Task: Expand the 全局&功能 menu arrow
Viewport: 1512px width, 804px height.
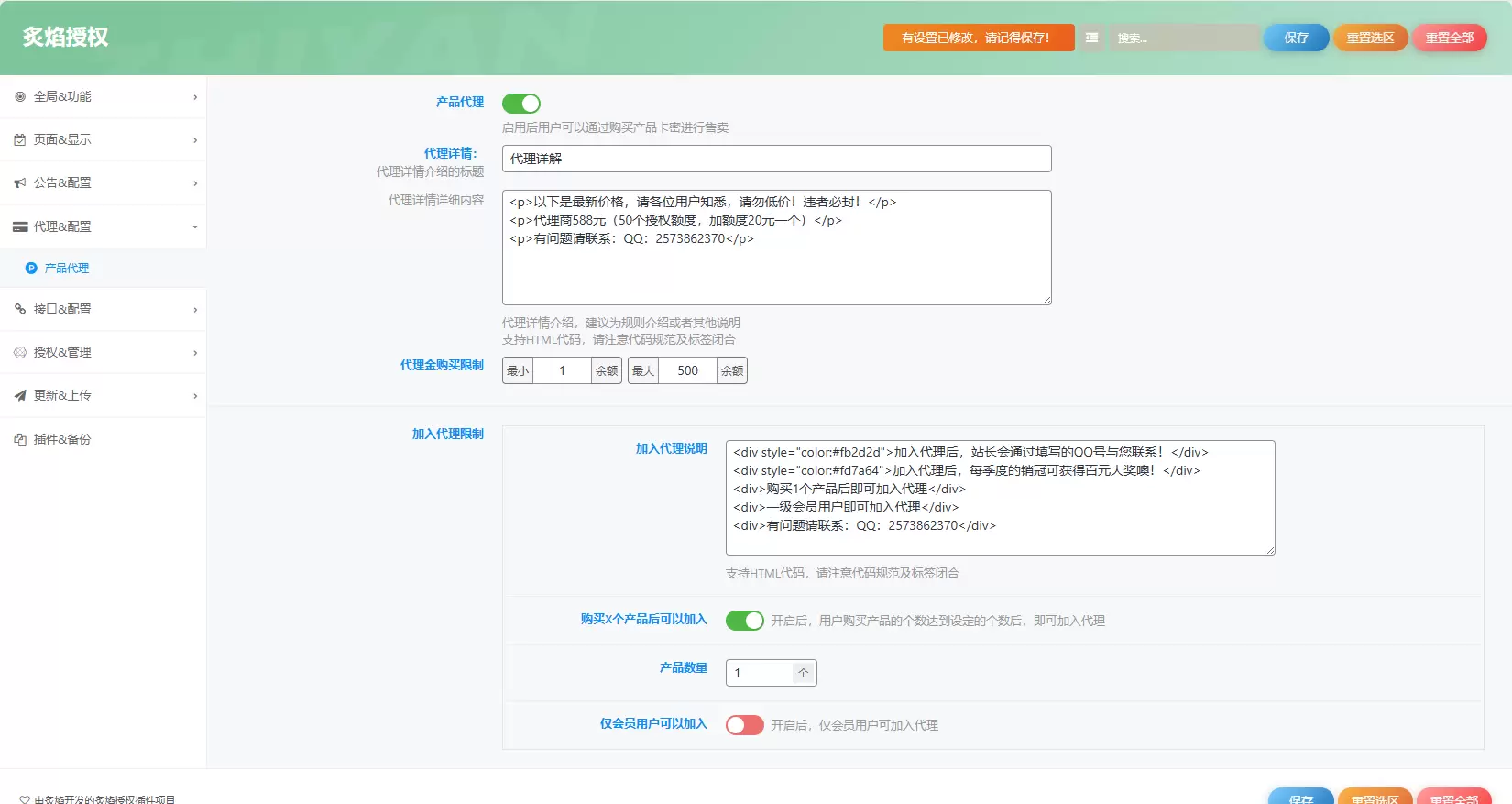Action: tap(195, 97)
